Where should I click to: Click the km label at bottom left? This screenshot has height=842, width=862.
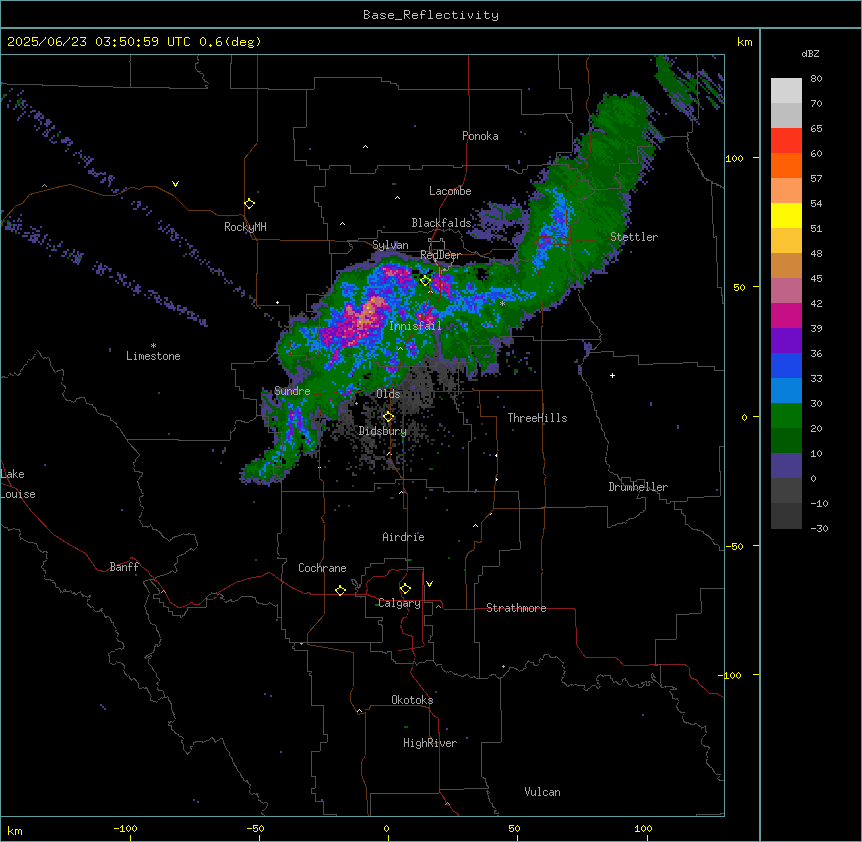point(15,830)
